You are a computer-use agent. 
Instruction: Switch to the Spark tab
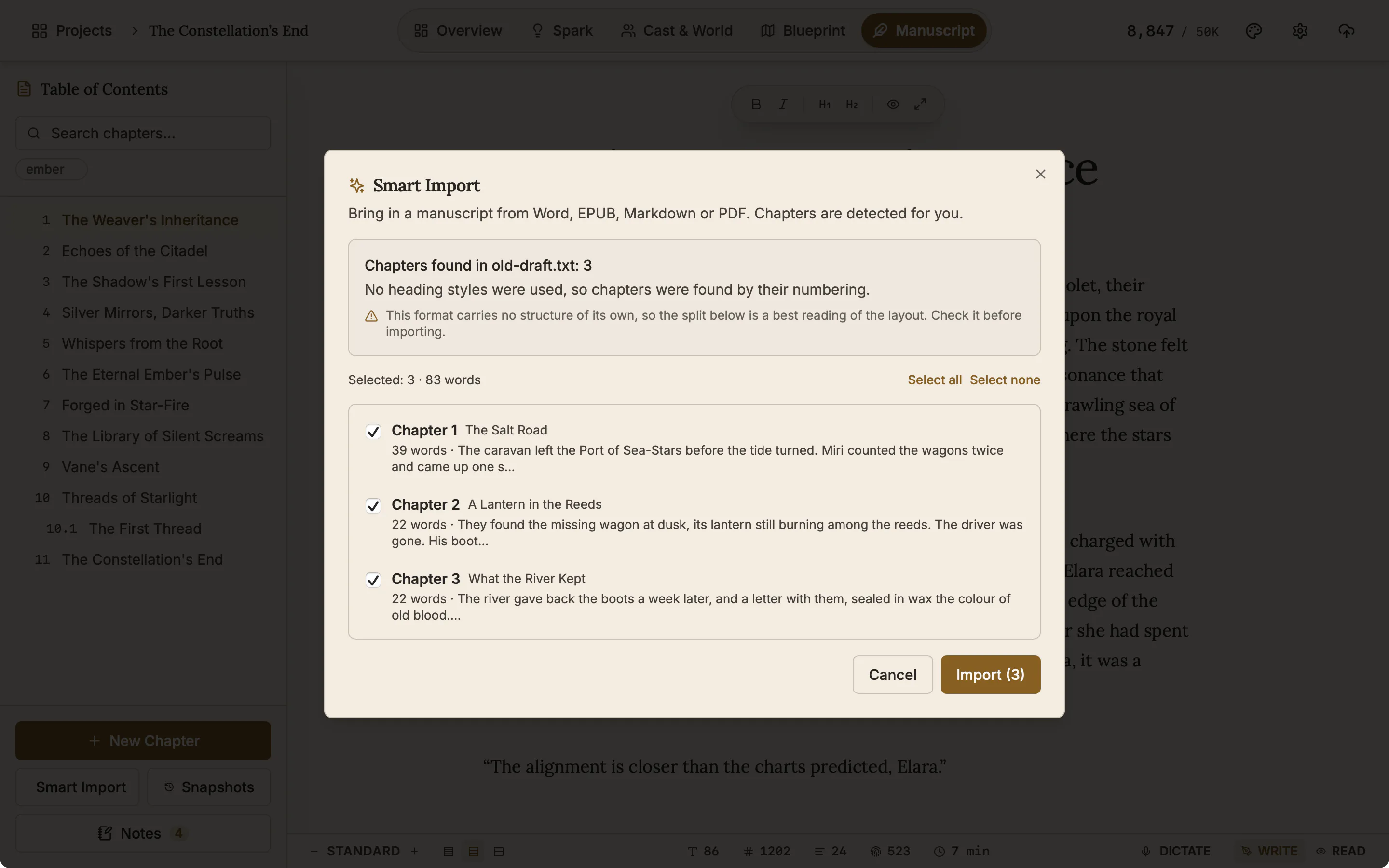pyautogui.click(x=562, y=30)
